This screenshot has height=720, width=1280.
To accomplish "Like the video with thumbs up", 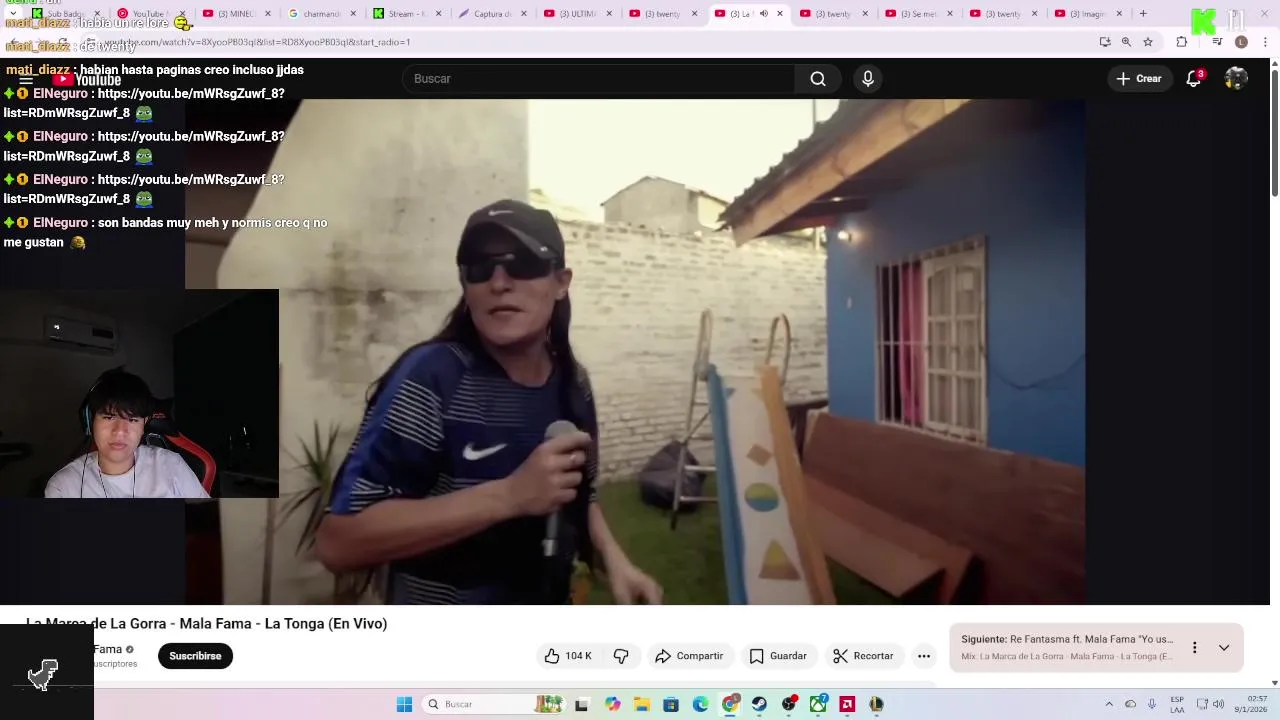I will [567, 656].
